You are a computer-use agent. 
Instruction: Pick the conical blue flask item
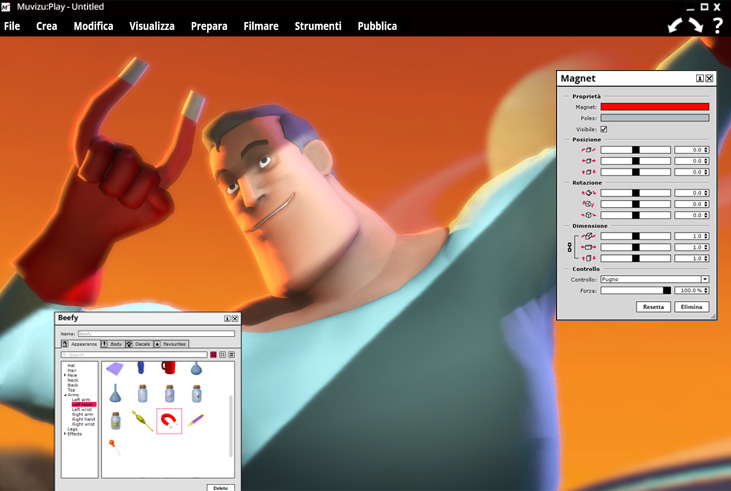[x=115, y=394]
